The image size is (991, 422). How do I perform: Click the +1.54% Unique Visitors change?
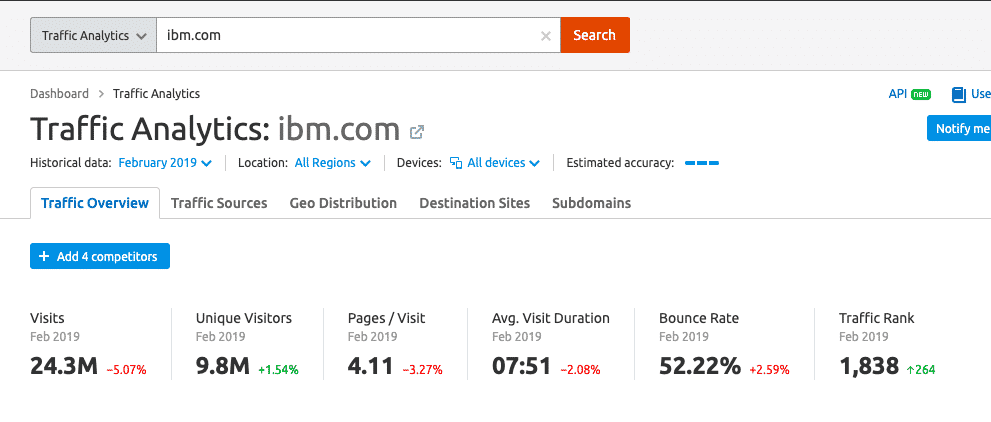[278, 370]
